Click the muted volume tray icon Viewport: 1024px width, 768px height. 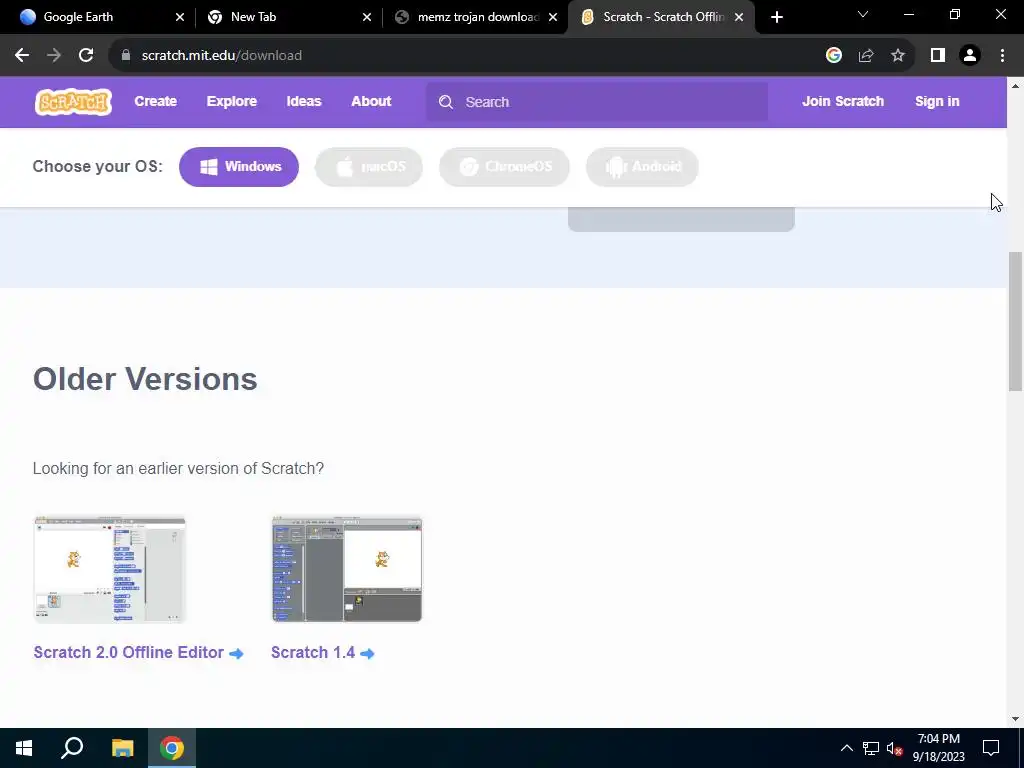(x=895, y=748)
